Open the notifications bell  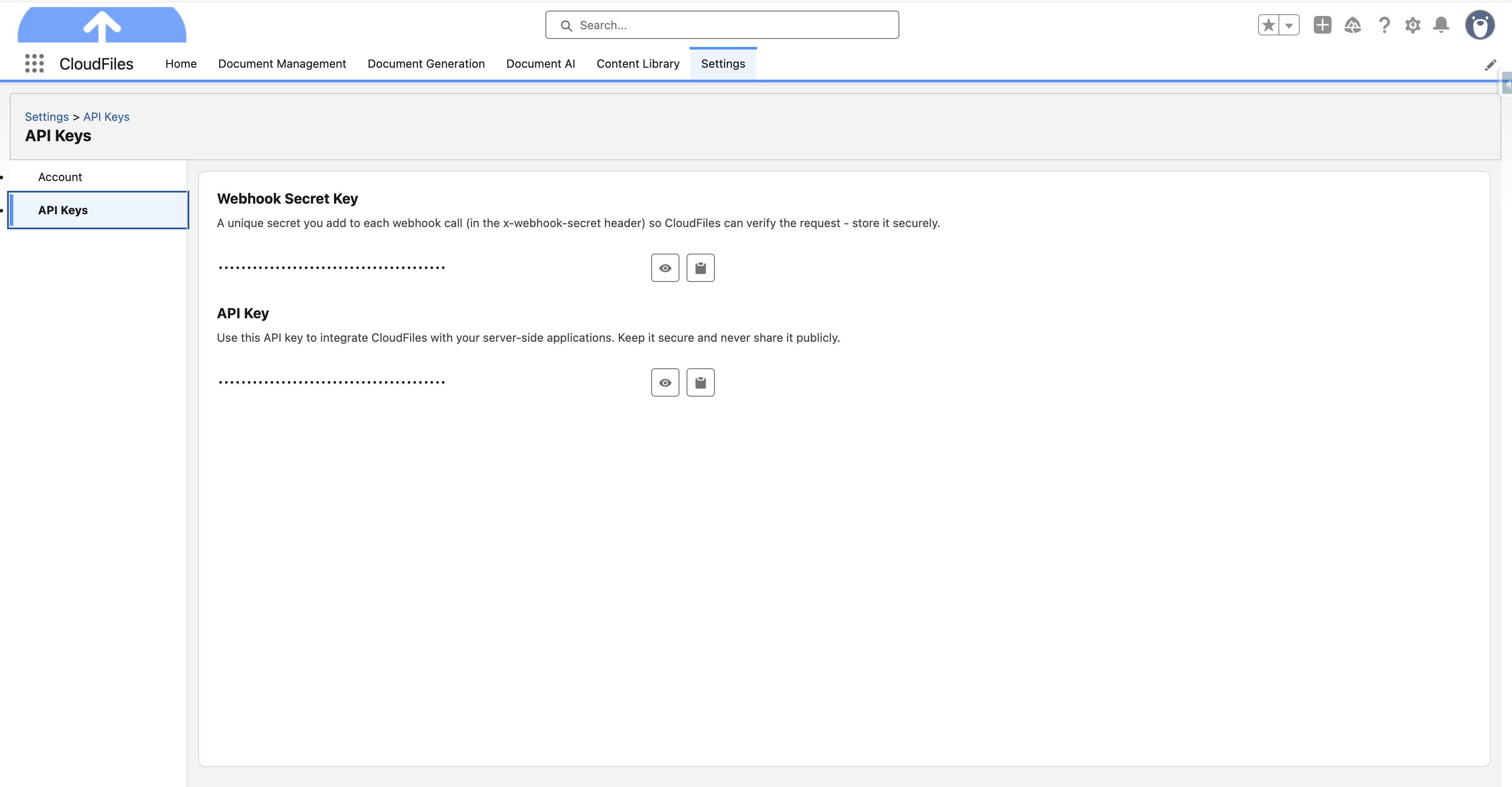click(x=1441, y=25)
